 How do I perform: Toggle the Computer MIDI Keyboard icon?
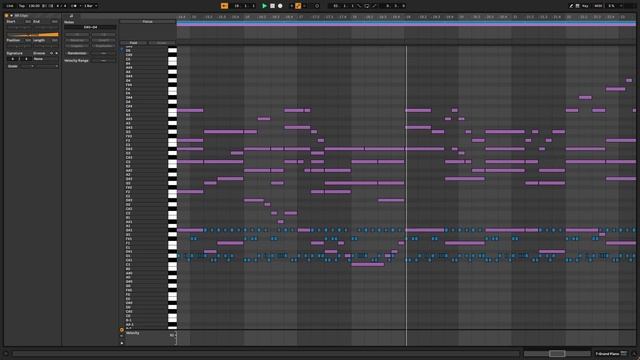click(578, 6)
